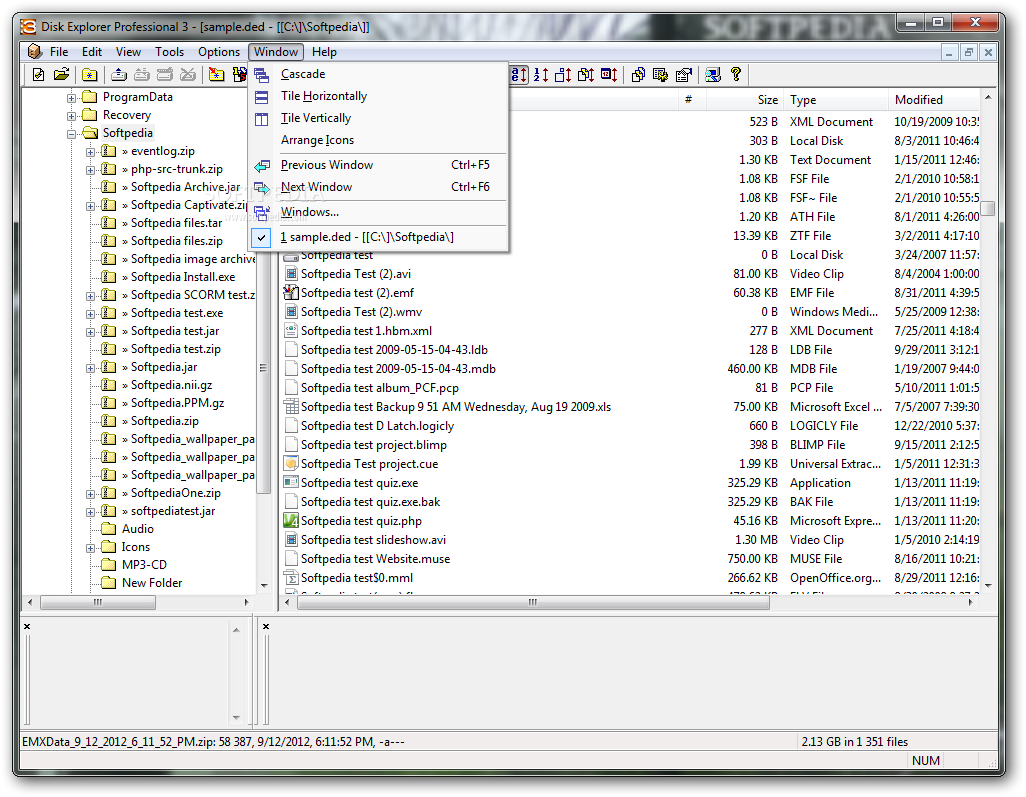
Task: Click the tree pane horizontal scrollbar thumb
Action: pyautogui.click(x=97, y=602)
